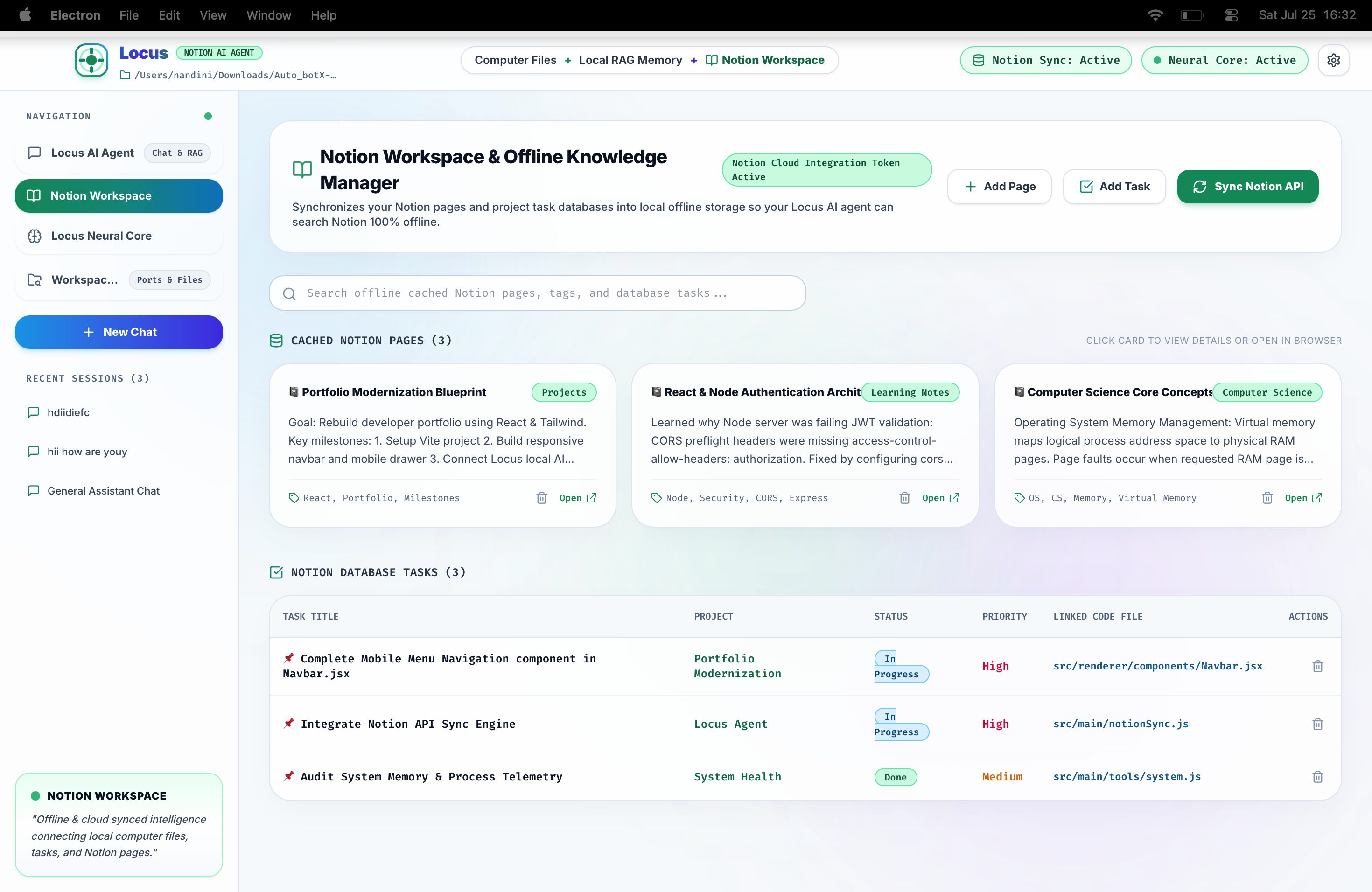Open the src/renderer/components/Navbar.jsx file link

[x=1157, y=666]
